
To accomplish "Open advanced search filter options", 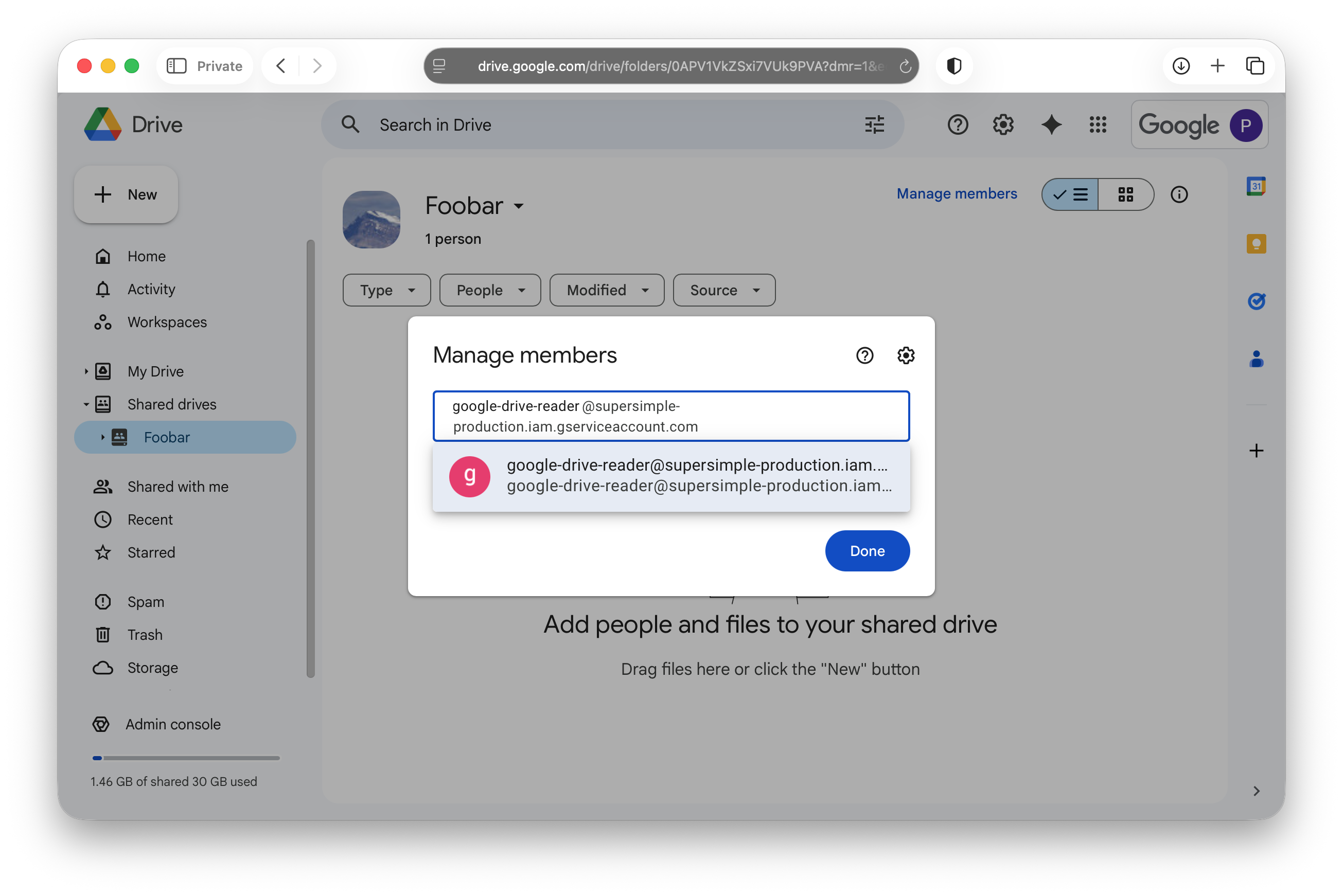I will pos(874,124).
